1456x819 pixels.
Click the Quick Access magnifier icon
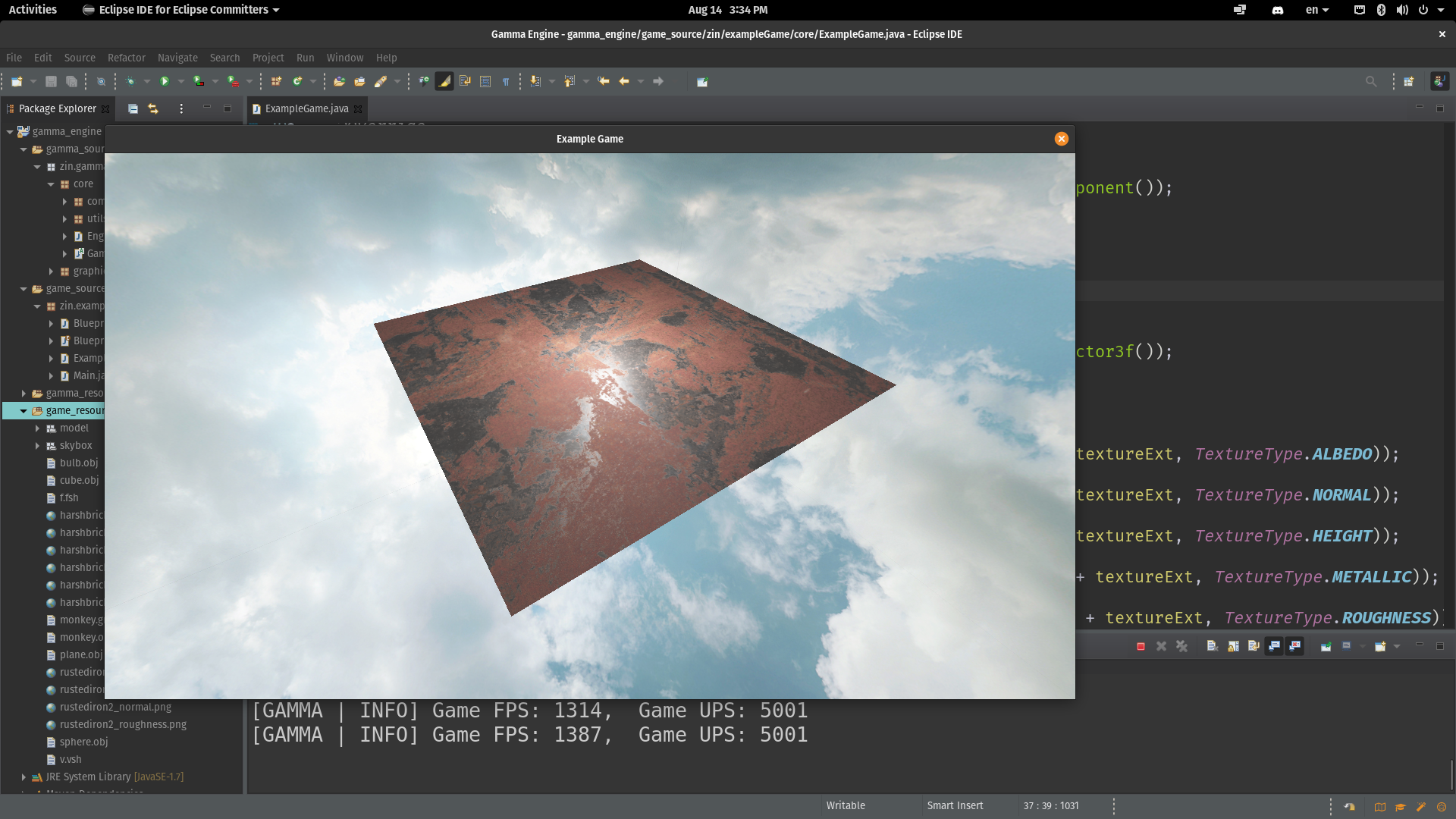(1371, 82)
